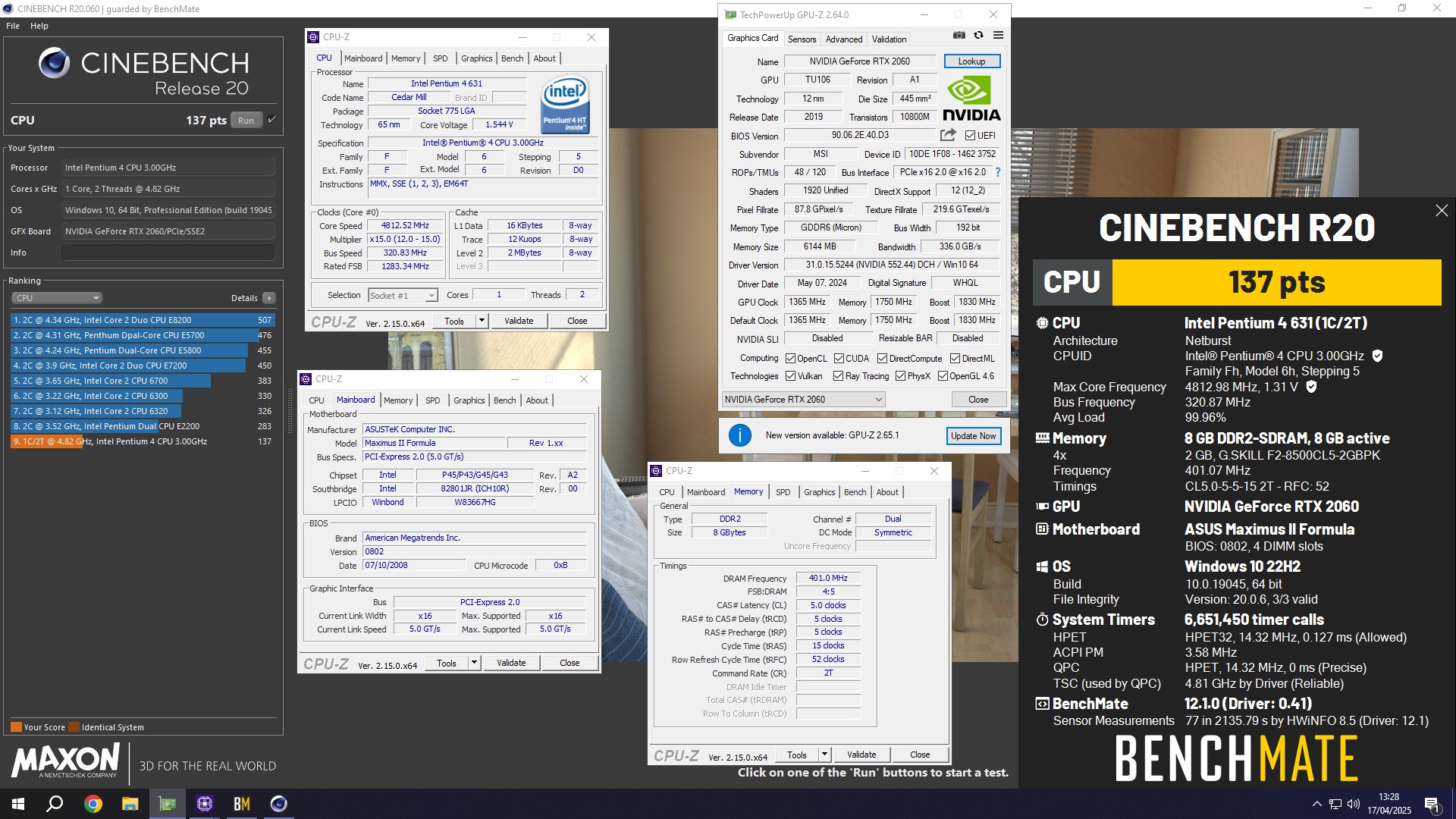Open Graphics tab in CPU-Z Memory window
Screen dimensions: 1456x819
(819, 492)
